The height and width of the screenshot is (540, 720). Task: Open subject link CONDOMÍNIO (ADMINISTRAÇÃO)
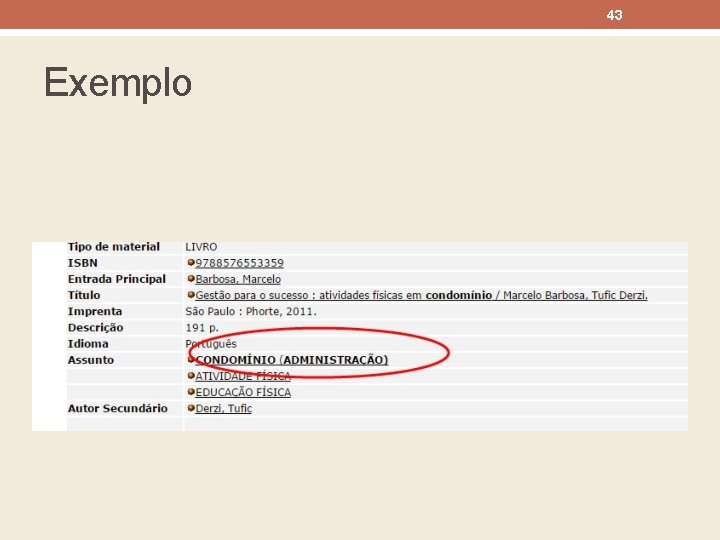click(292, 360)
